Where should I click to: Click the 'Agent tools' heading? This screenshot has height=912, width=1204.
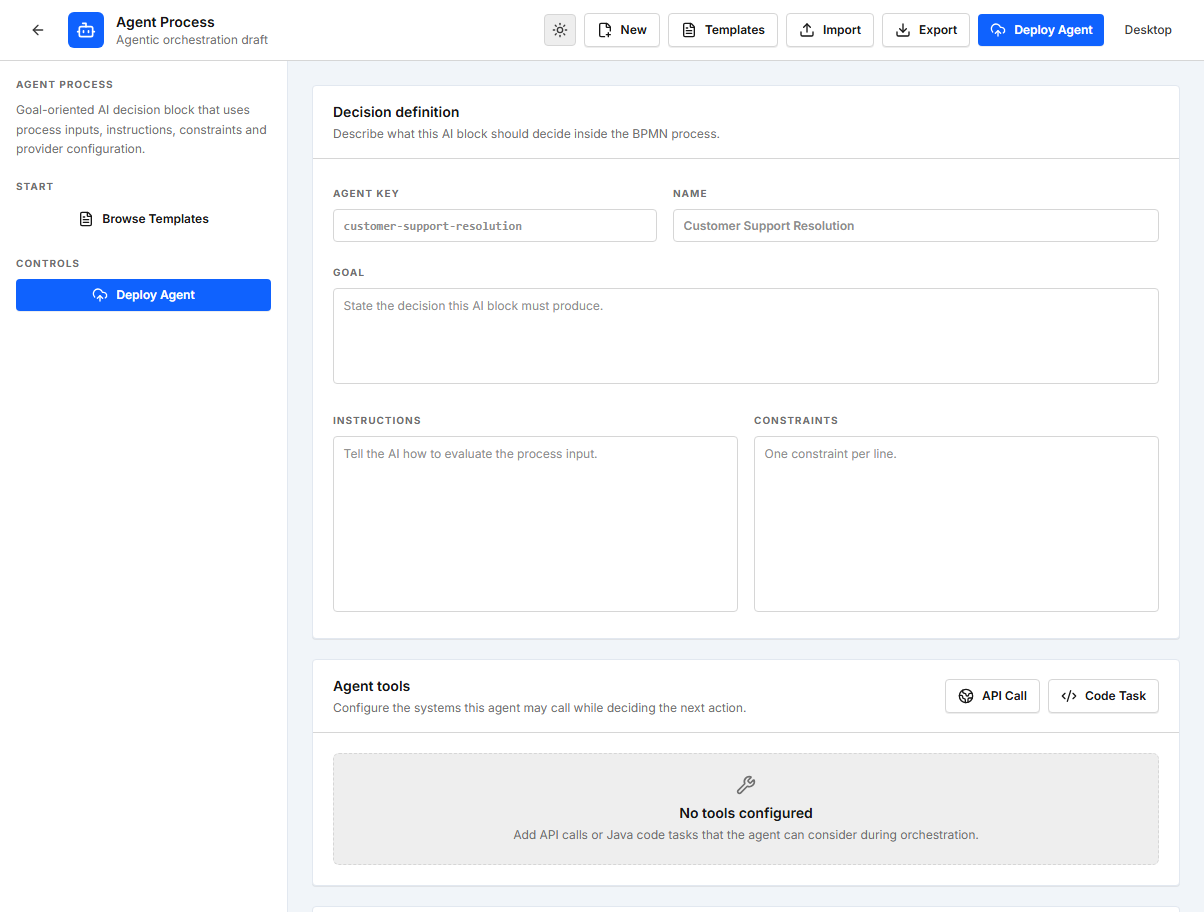[x=372, y=686]
